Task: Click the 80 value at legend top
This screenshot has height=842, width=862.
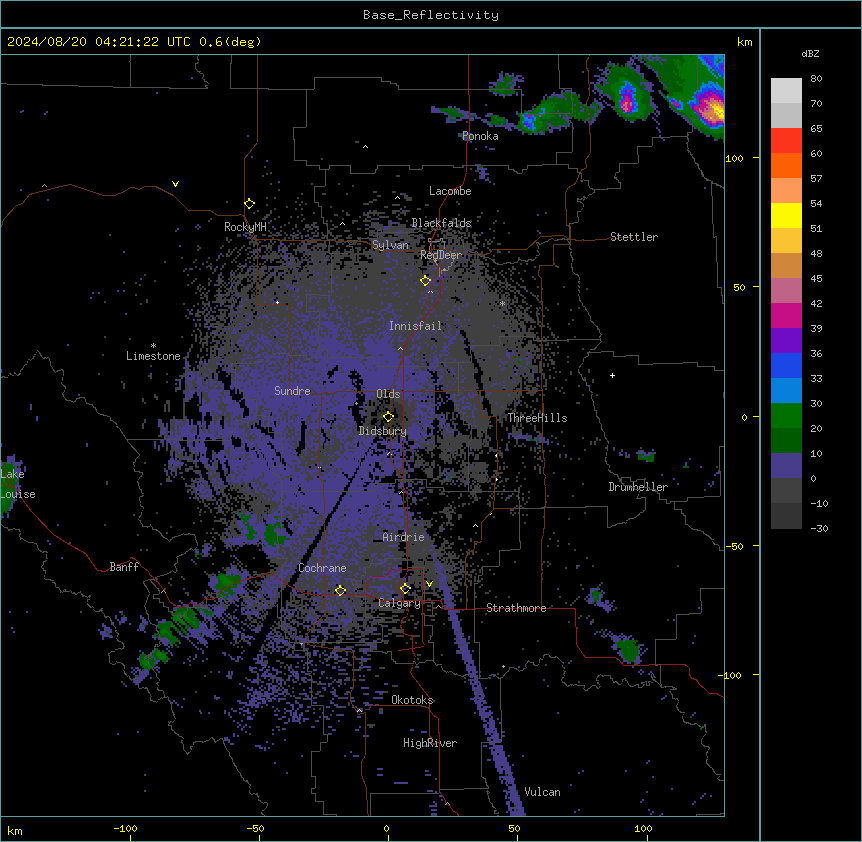Action: click(x=816, y=79)
